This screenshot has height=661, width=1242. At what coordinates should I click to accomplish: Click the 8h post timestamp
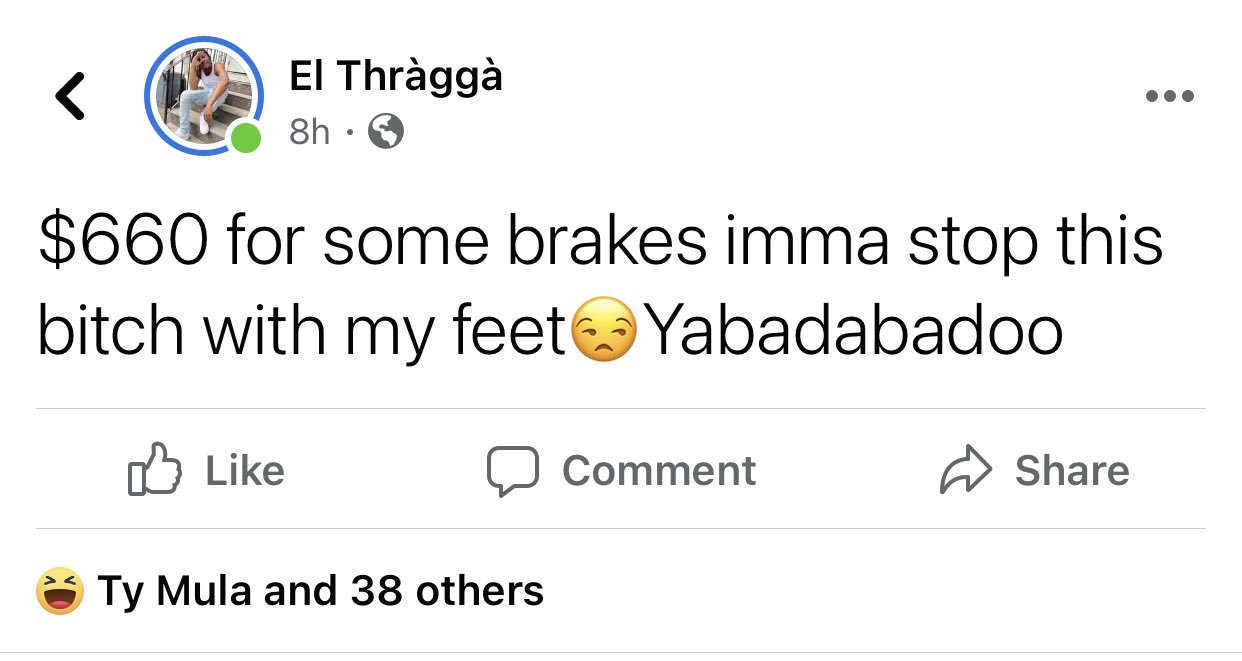click(309, 131)
